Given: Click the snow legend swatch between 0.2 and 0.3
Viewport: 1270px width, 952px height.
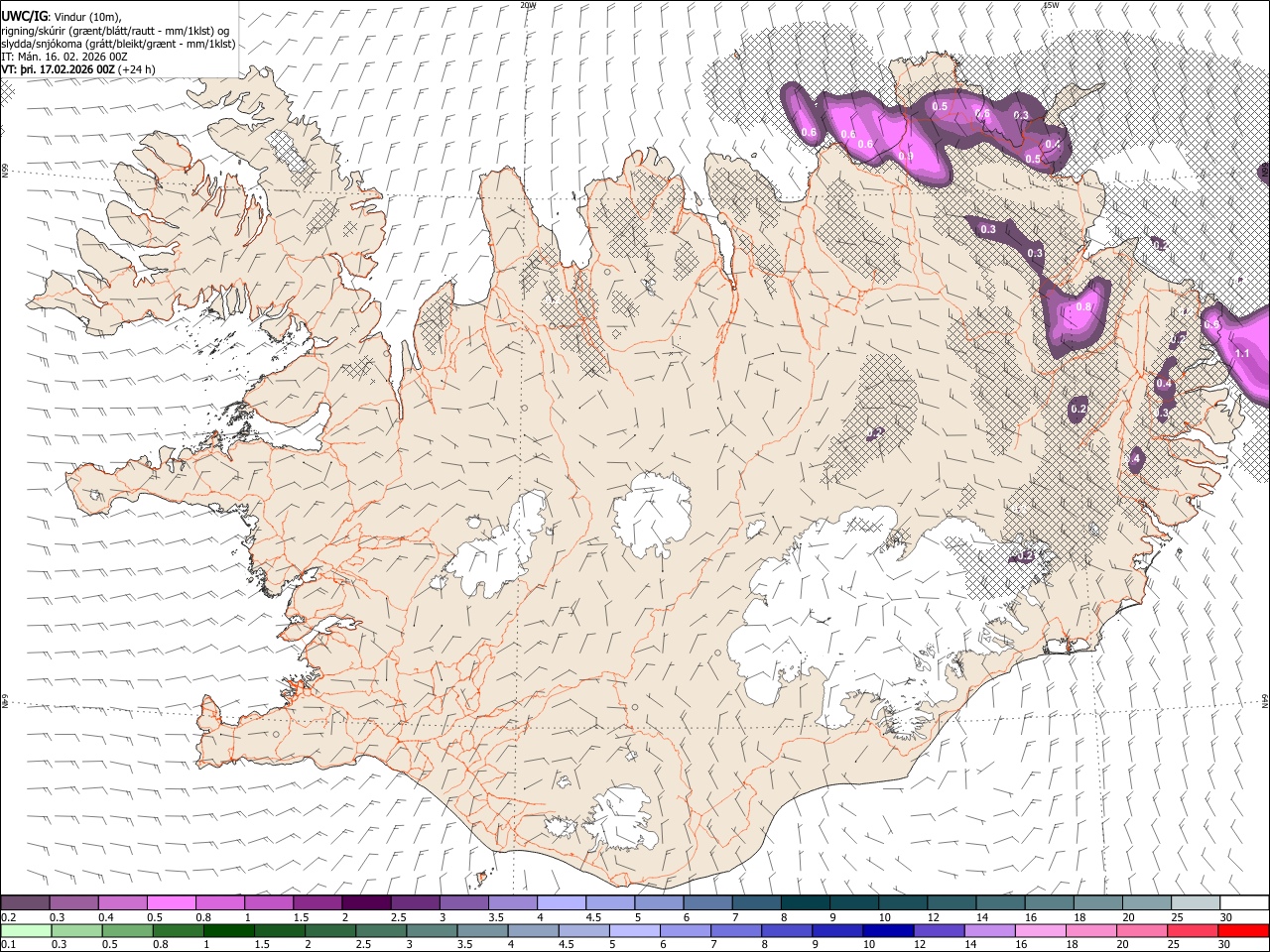Looking at the screenshot, I should click(x=26, y=902).
